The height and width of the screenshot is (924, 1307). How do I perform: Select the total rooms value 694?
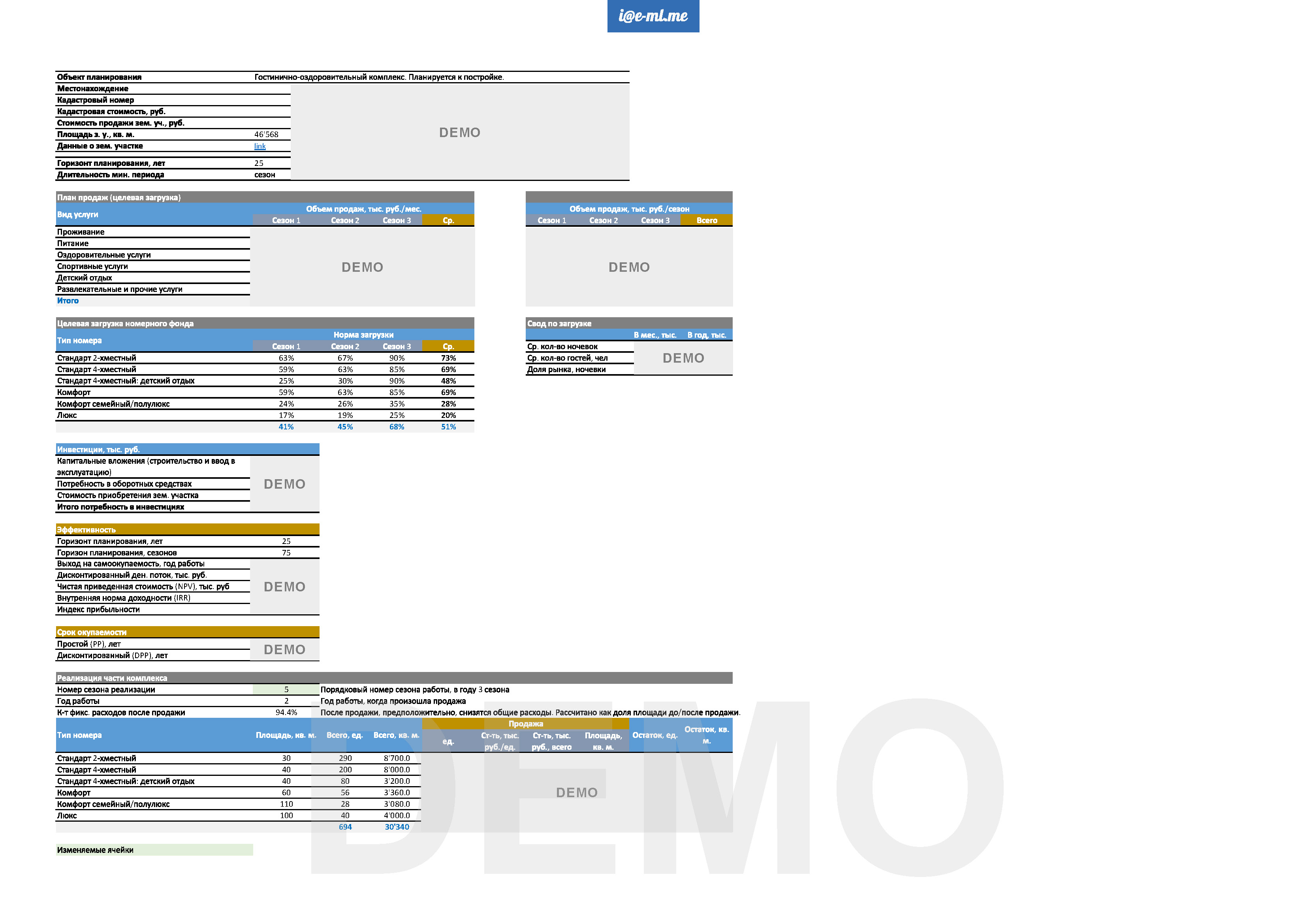coord(345,827)
